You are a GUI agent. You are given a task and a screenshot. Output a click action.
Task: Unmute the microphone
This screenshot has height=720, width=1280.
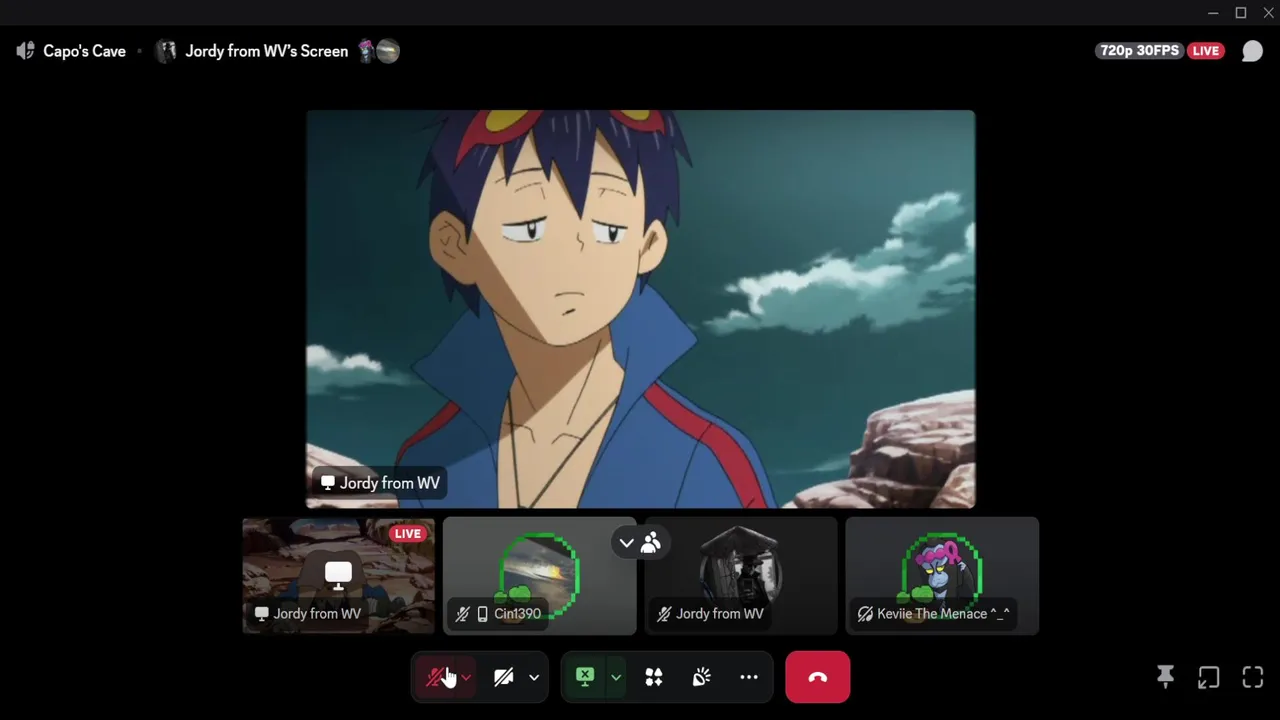pyautogui.click(x=436, y=677)
